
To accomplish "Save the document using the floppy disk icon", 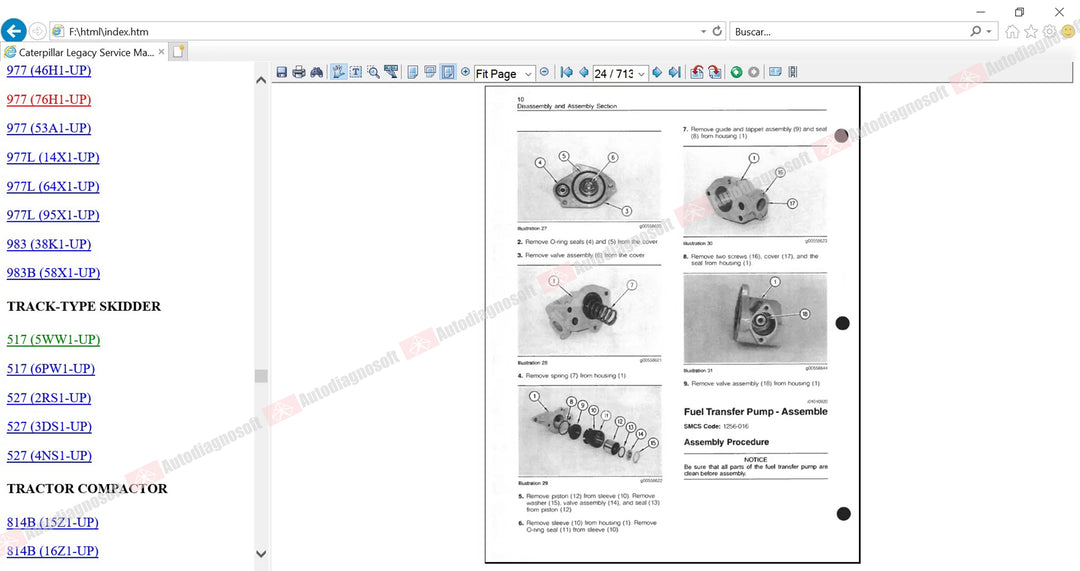I will click(282, 72).
